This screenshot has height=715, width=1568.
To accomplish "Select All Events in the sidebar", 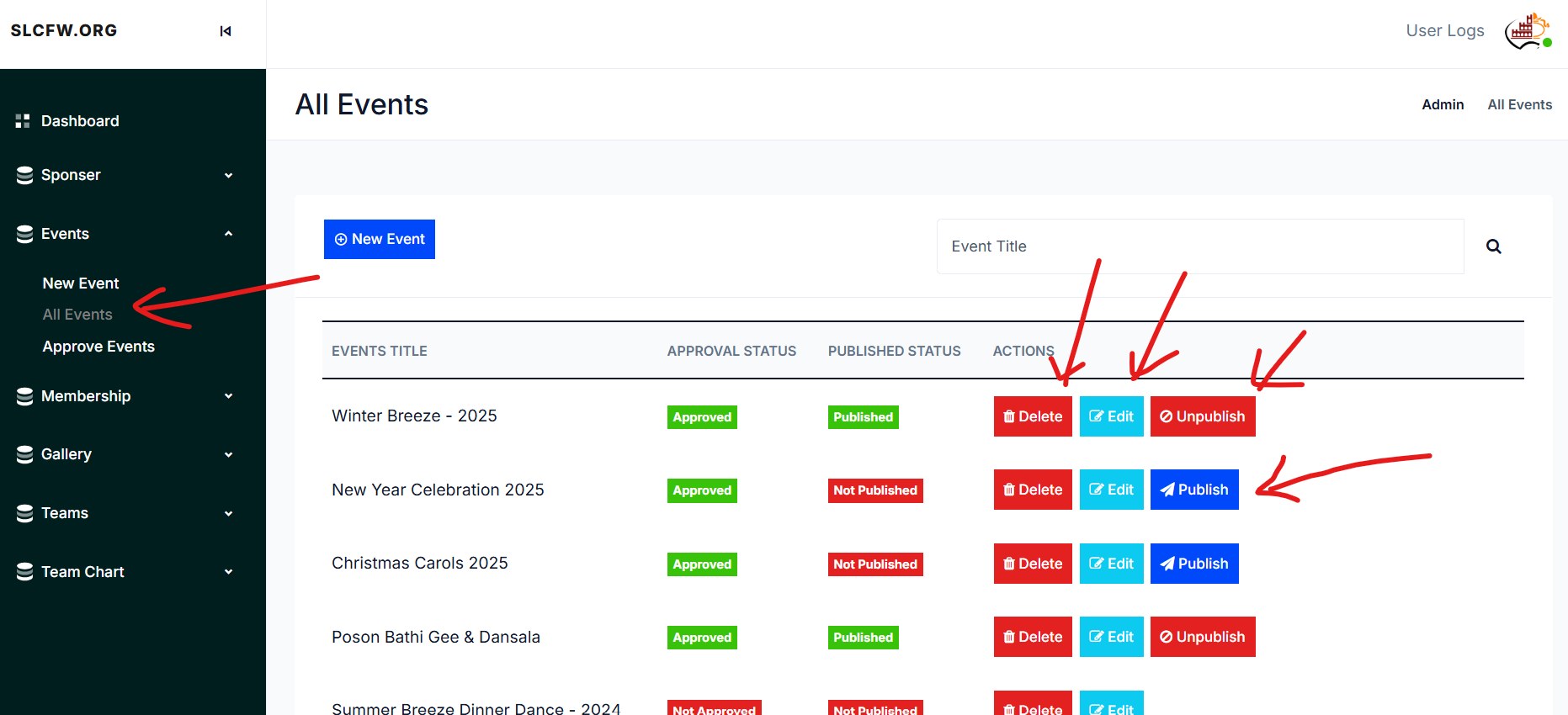I will pyautogui.click(x=77, y=315).
